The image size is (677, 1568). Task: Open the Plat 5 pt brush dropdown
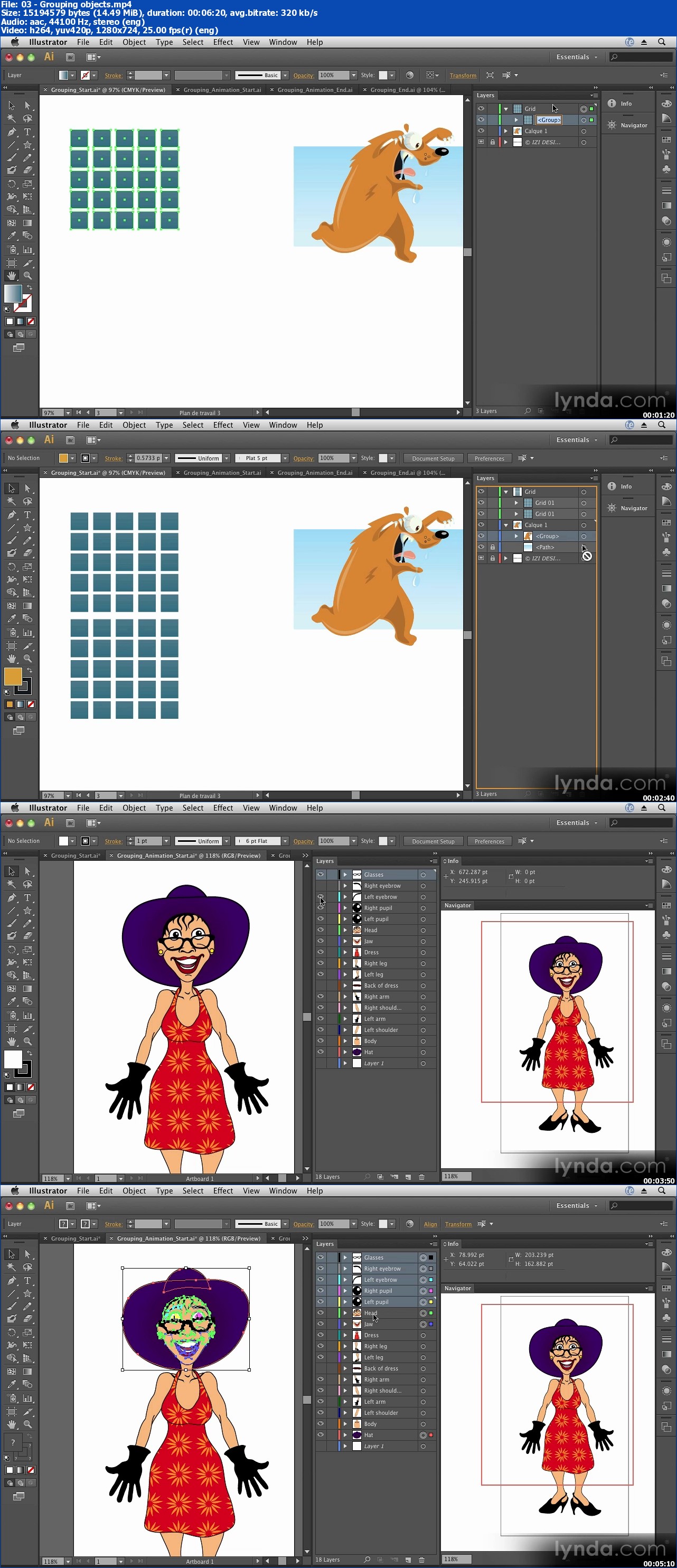click(284, 458)
